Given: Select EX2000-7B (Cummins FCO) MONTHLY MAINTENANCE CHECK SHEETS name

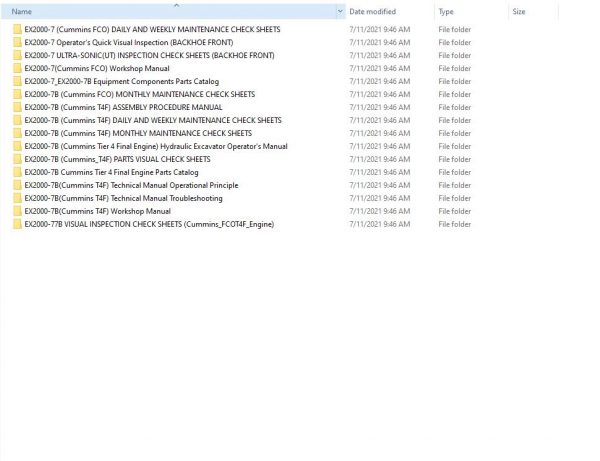Looking at the screenshot, I should (140, 94).
